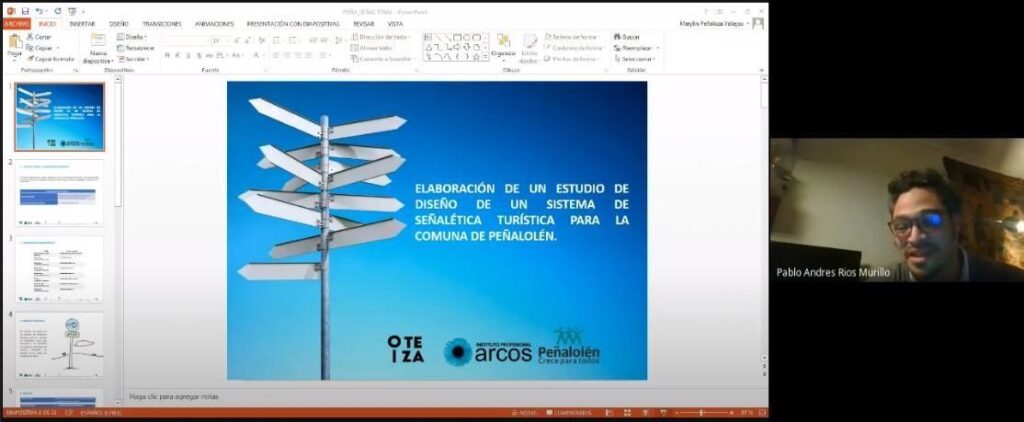The width and height of the screenshot is (1024, 422).
Task: Switch to the INSERTAR ribbon tab
Action: (x=82, y=23)
